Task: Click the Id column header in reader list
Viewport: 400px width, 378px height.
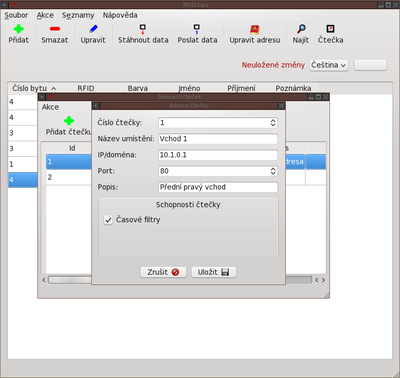Action: (72, 148)
